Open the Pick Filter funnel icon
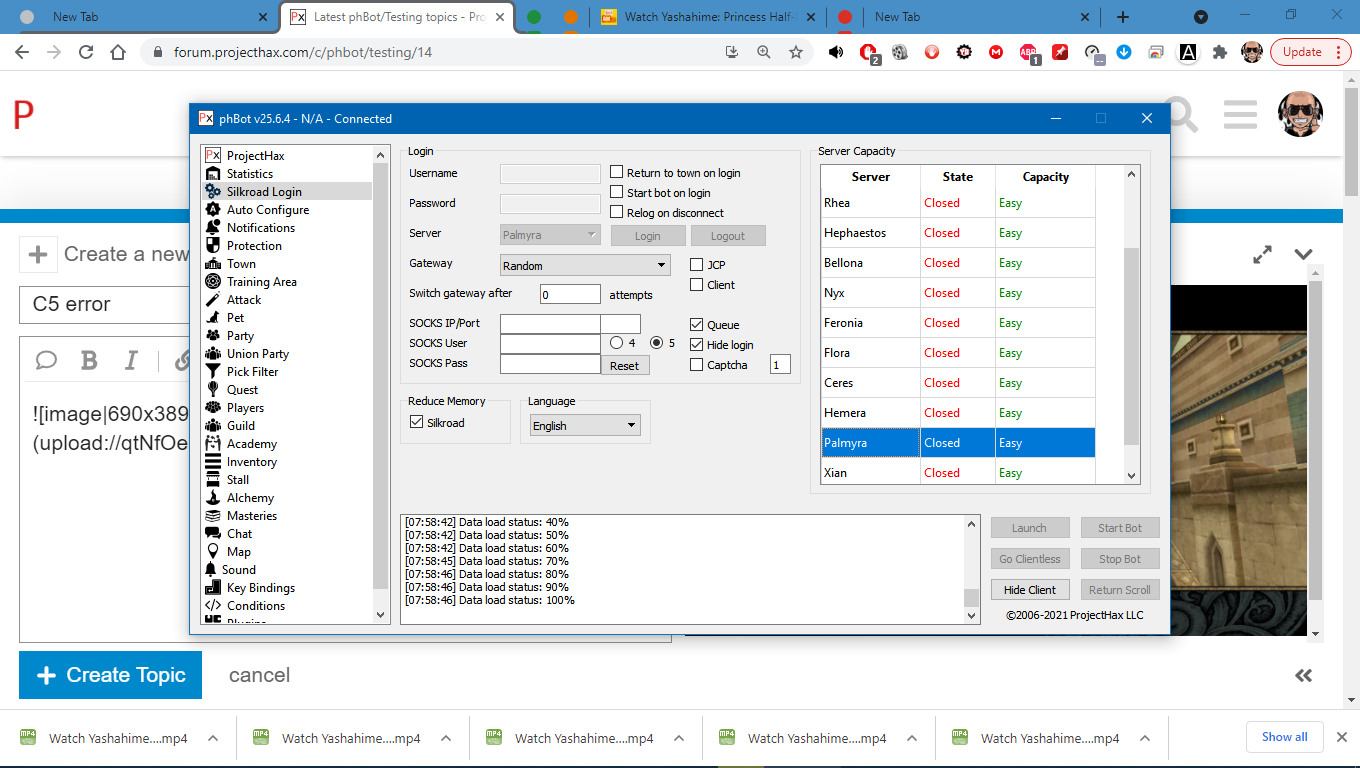The height and width of the screenshot is (768, 1360). pyautogui.click(x=212, y=372)
